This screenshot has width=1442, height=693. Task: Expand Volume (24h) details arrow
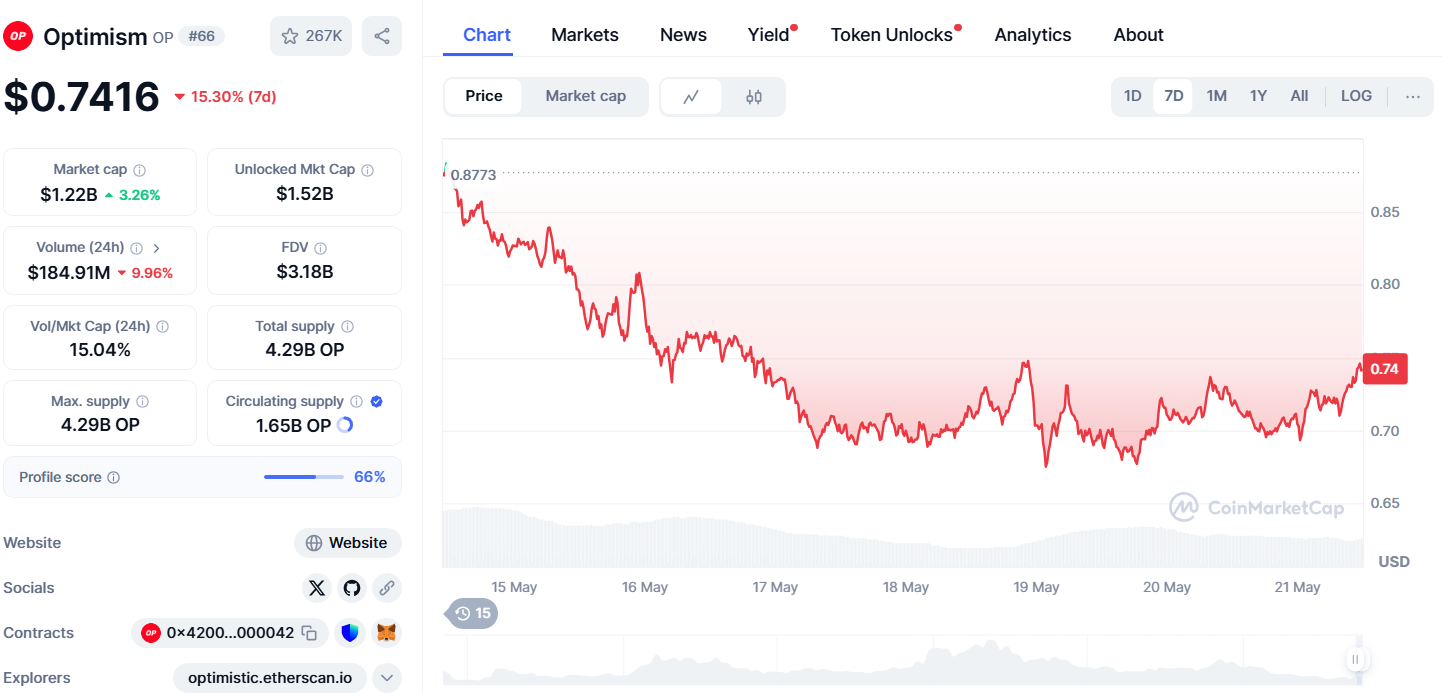[x=157, y=248]
